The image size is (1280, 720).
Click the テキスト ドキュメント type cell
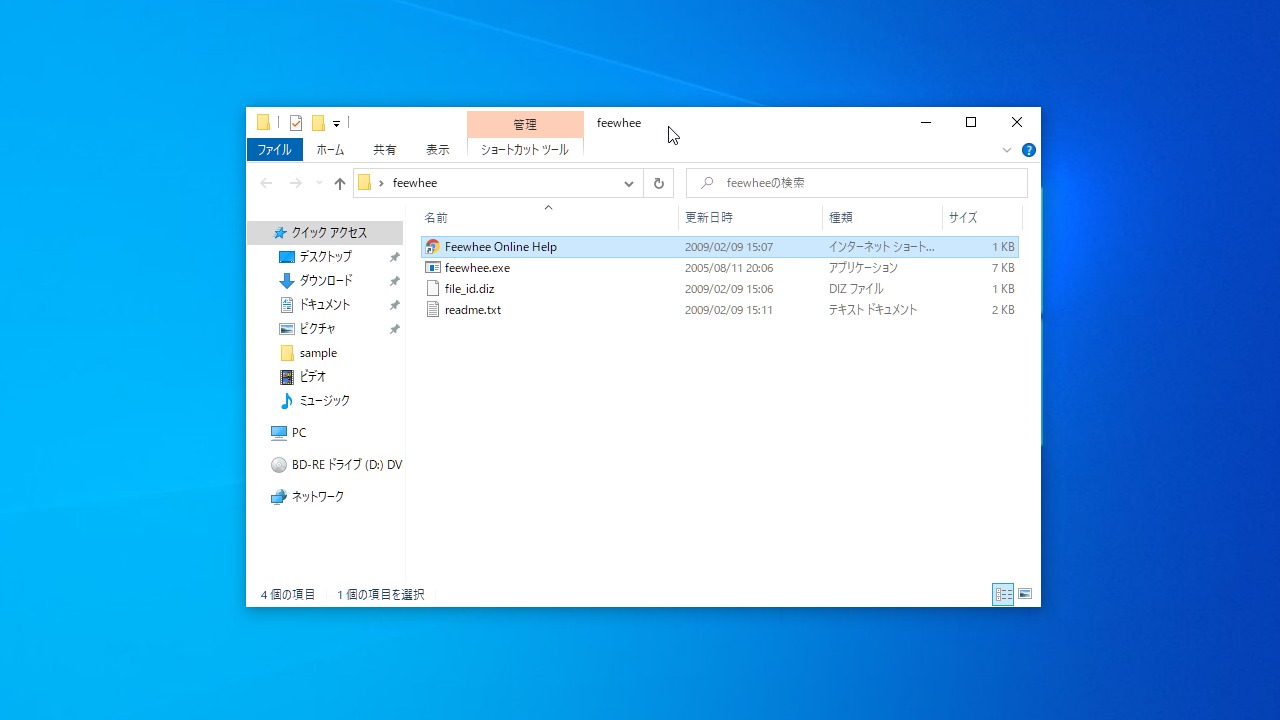[873, 310]
